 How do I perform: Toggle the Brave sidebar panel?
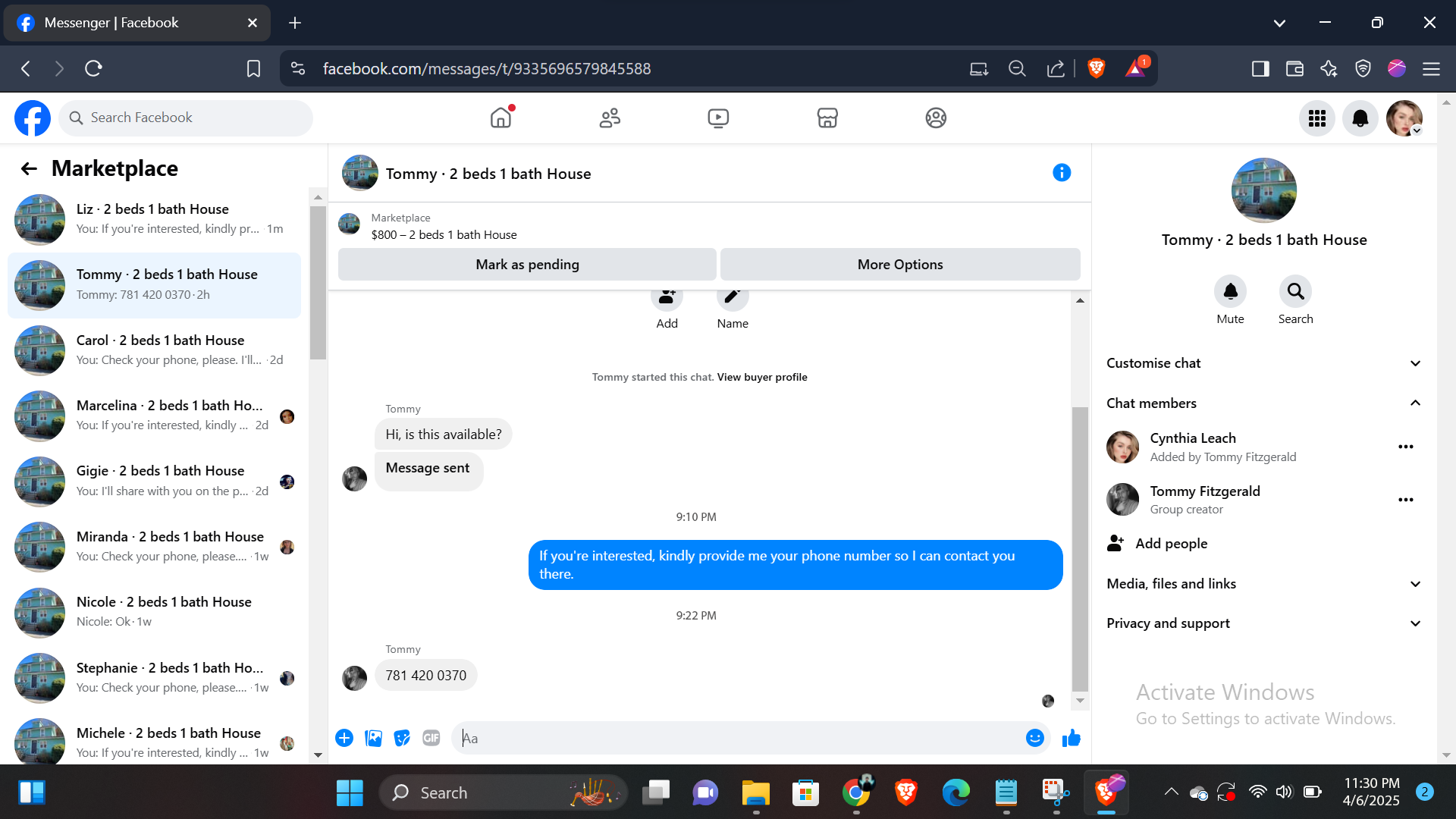[x=1260, y=69]
